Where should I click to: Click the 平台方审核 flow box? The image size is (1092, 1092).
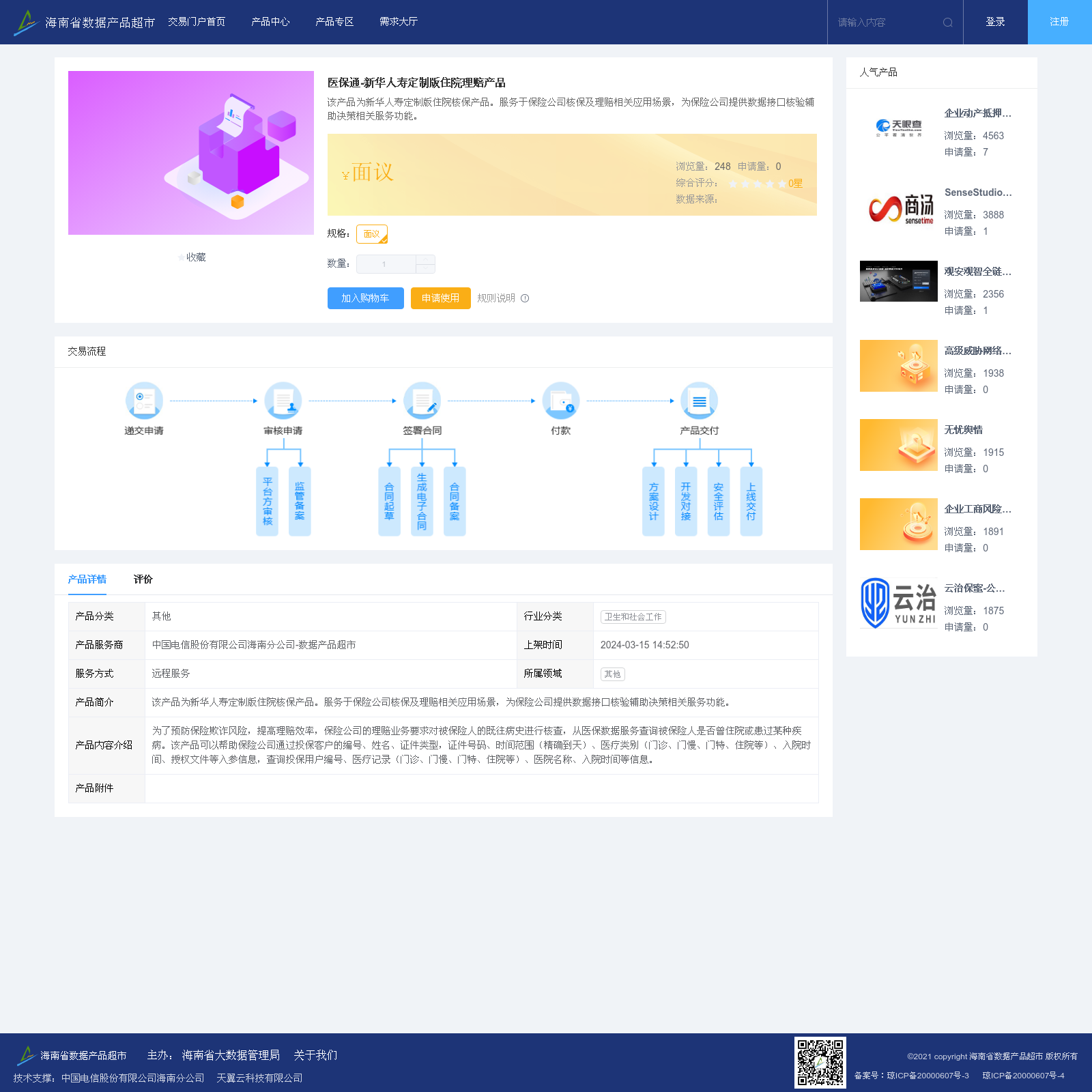coord(267,501)
